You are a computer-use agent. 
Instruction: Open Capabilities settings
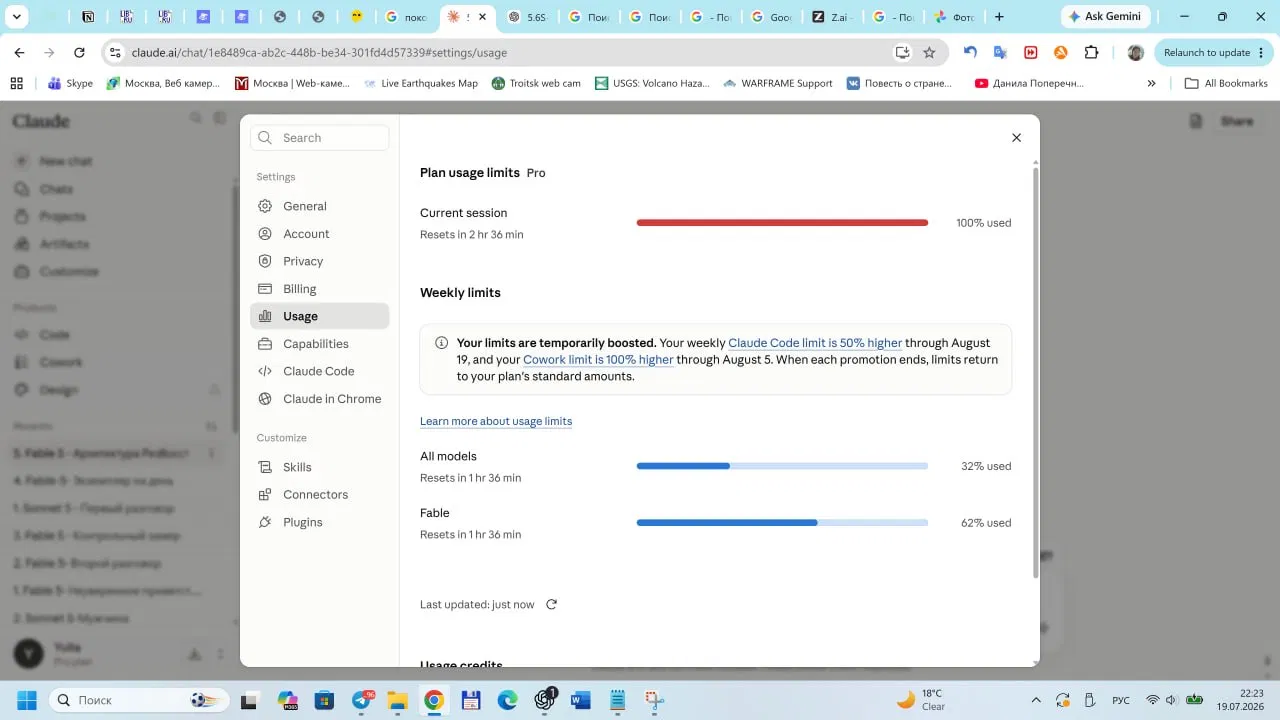click(x=320, y=344)
